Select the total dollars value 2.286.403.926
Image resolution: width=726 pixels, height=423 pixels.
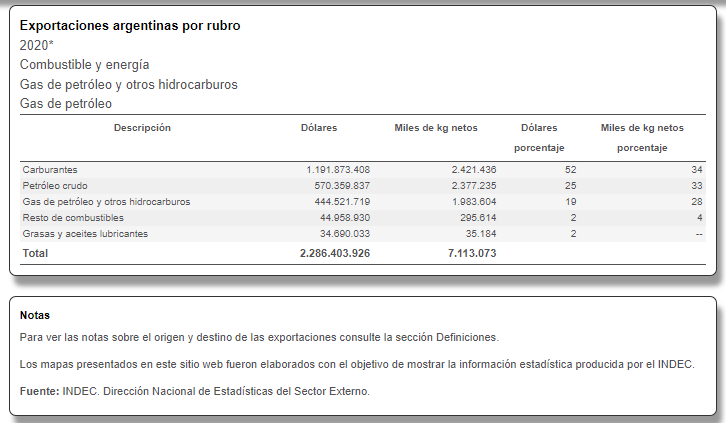click(335, 254)
